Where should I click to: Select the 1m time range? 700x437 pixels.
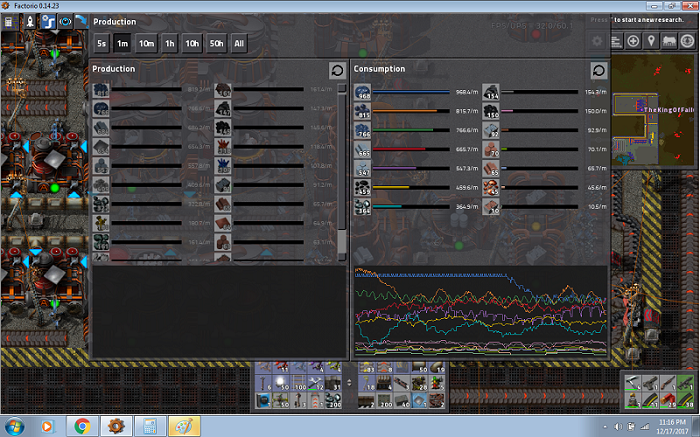122,43
